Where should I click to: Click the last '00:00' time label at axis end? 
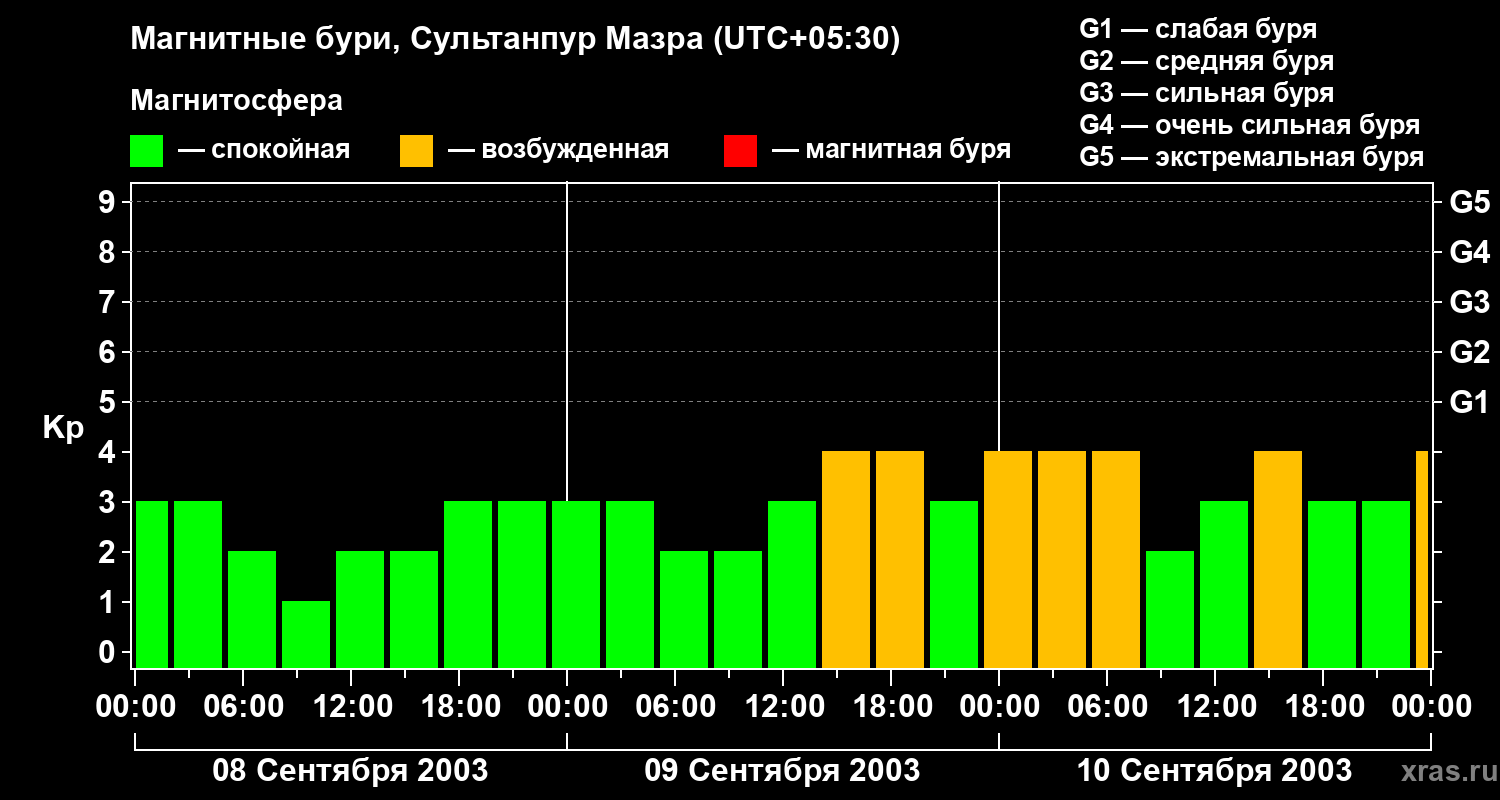(1431, 707)
